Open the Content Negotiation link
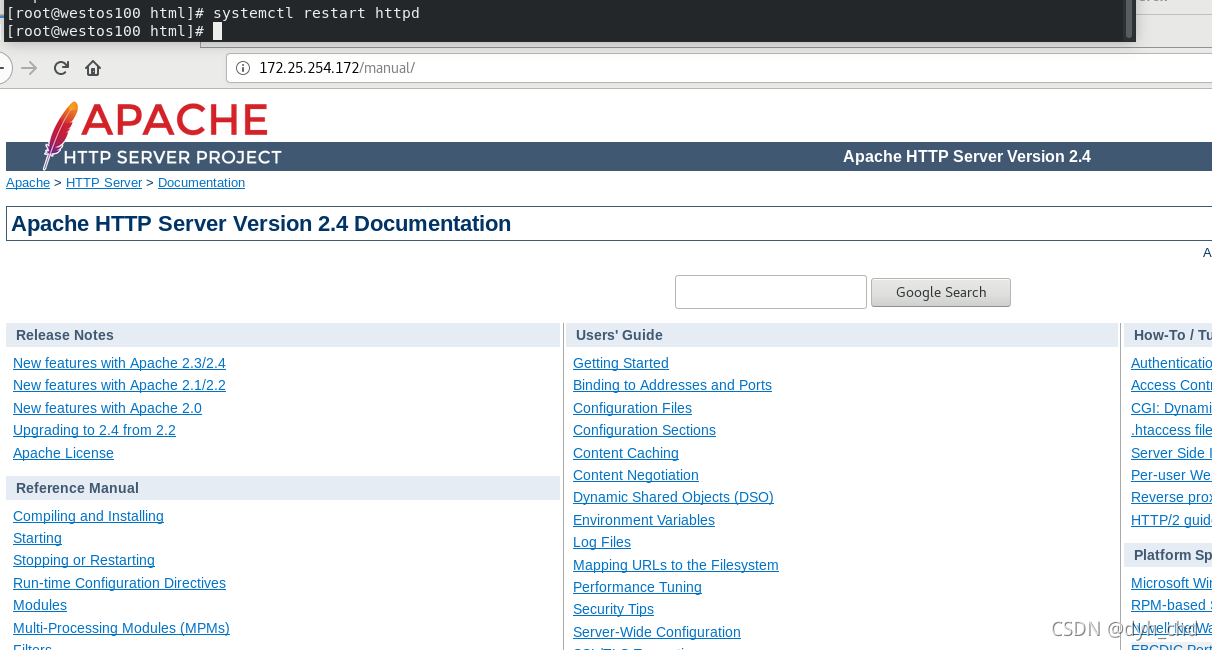 click(x=636, y=475)
